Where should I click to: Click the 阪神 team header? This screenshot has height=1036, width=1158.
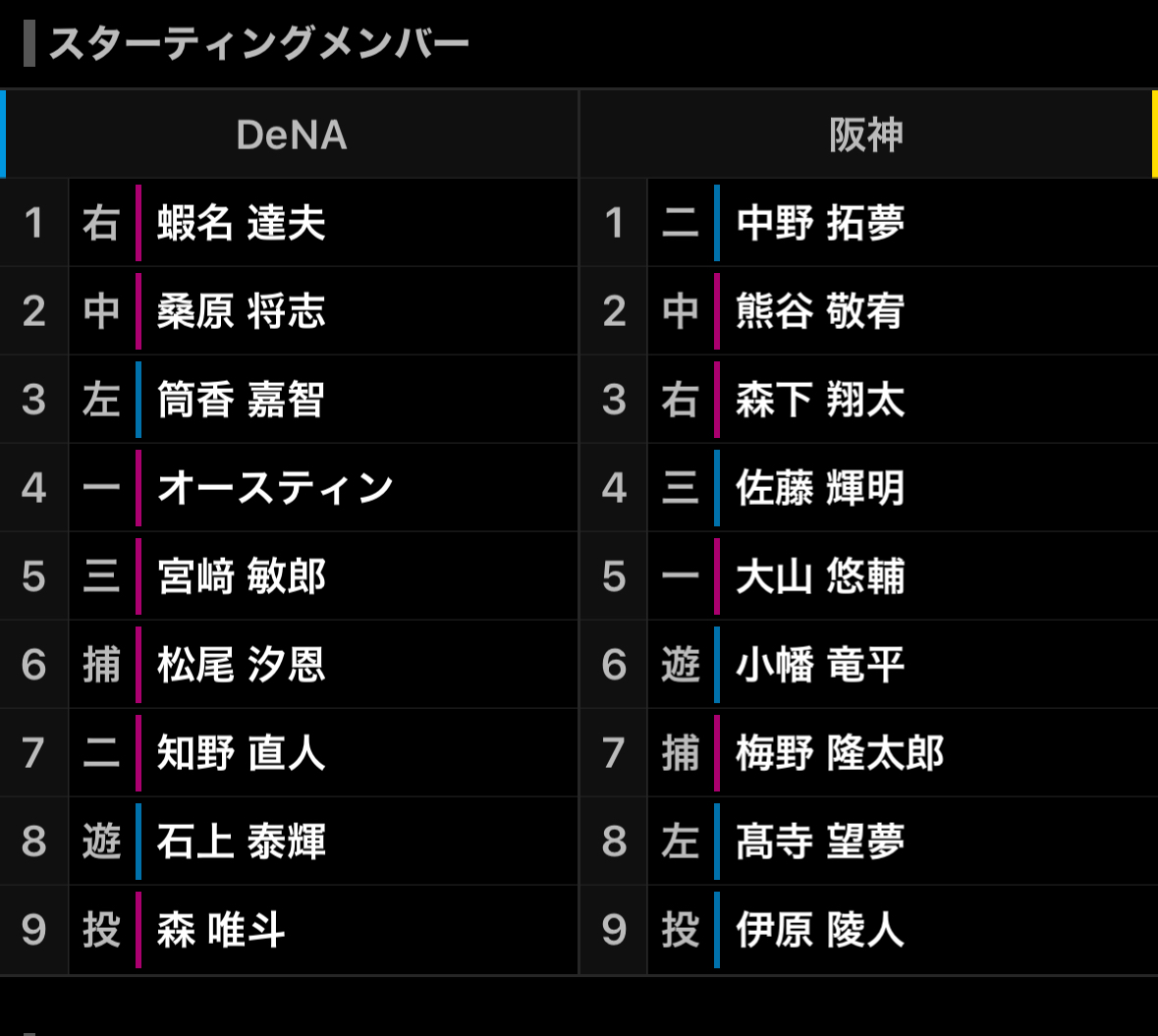pos(865,135)
